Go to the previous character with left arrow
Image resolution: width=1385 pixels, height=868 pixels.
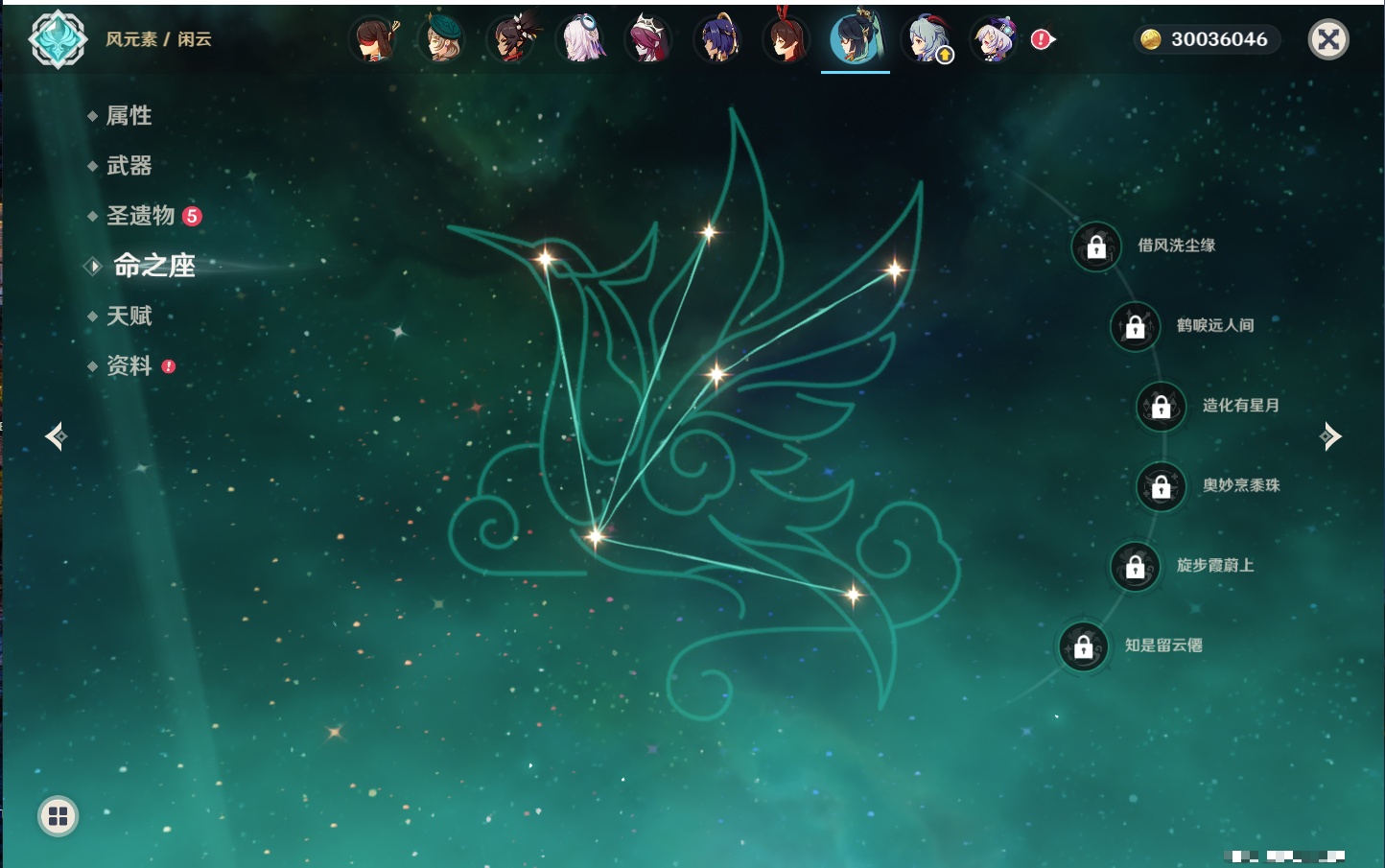tap(56, 436)
